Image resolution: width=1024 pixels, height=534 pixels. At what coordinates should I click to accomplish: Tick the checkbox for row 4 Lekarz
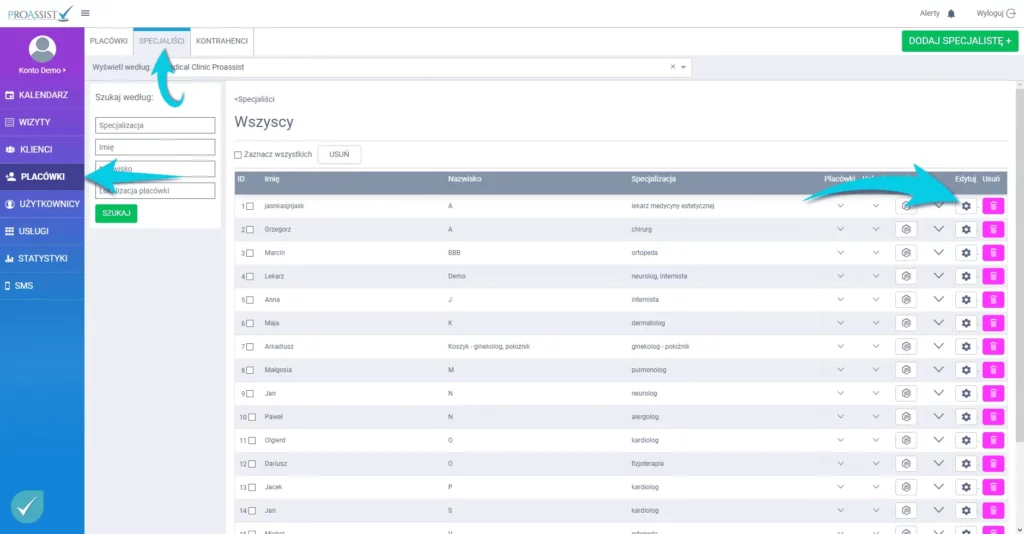pyautogui.click(x=250, y=276)
